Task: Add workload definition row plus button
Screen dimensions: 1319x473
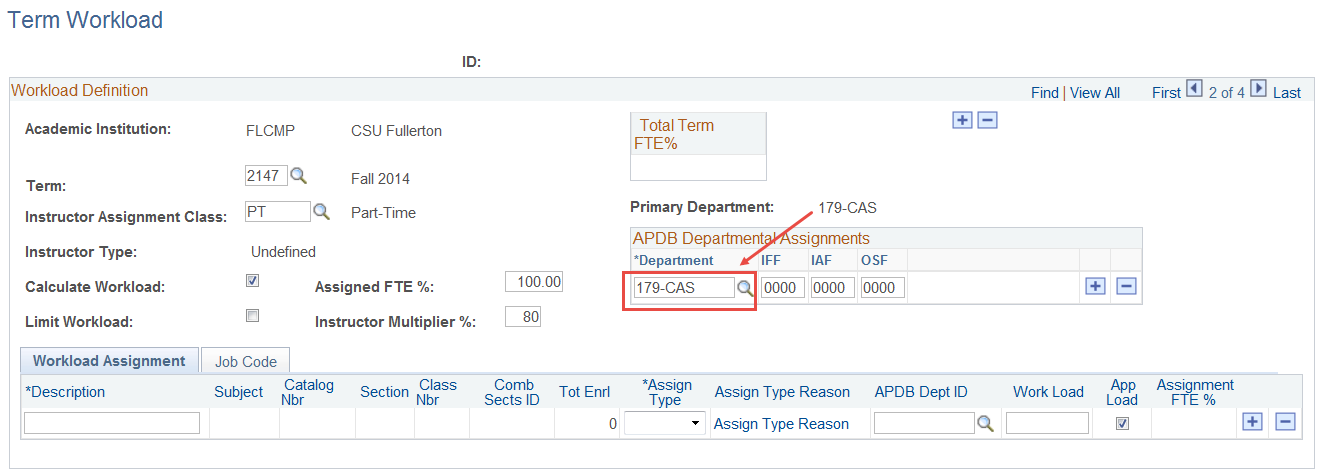Action: pyautogui.click(x=963, y=120)
